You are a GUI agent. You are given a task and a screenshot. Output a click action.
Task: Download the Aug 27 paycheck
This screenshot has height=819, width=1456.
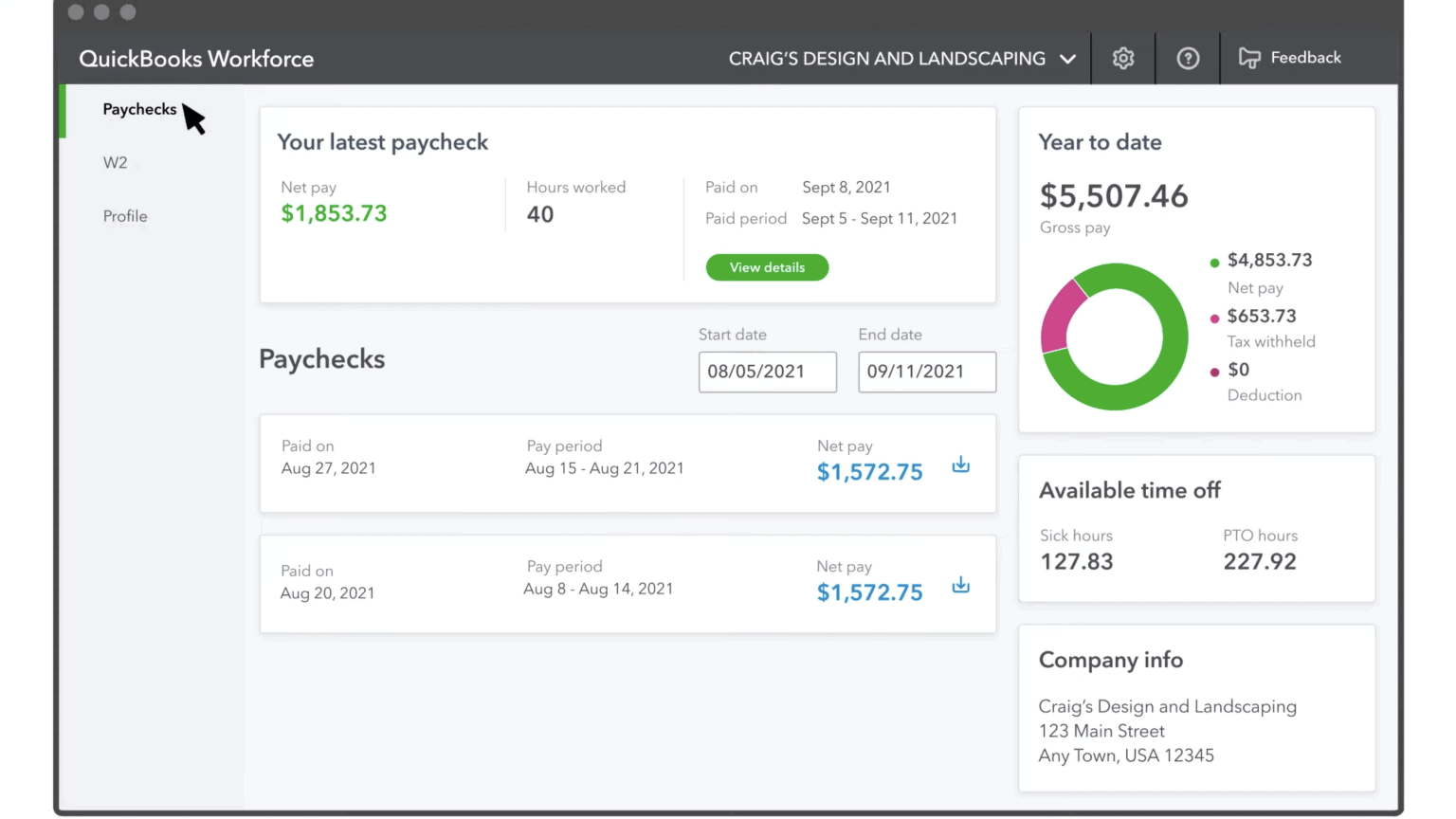tap(960, 464)
